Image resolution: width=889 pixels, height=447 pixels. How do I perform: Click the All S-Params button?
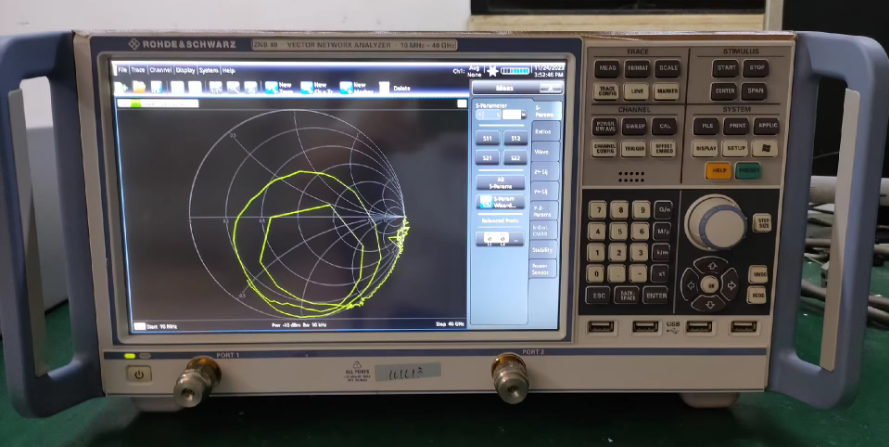point(499,181)
